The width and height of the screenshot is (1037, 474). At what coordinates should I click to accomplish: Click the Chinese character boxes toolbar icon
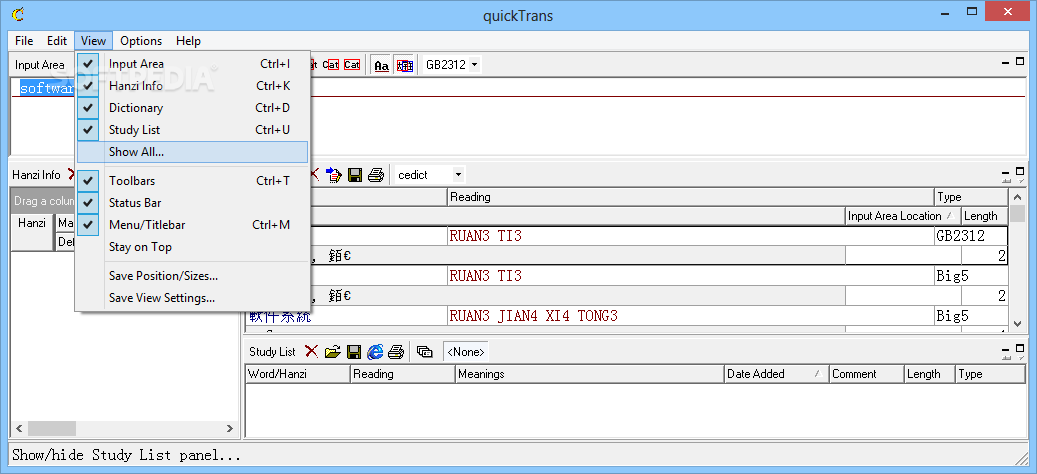pyautogui.click(x=404, y=65)
